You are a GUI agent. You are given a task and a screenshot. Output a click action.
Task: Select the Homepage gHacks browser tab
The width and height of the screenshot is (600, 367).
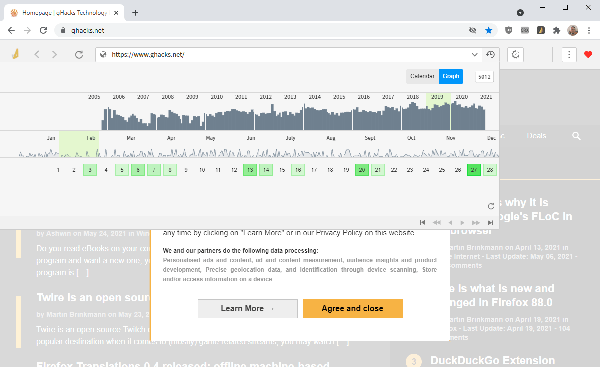point(64,13)
